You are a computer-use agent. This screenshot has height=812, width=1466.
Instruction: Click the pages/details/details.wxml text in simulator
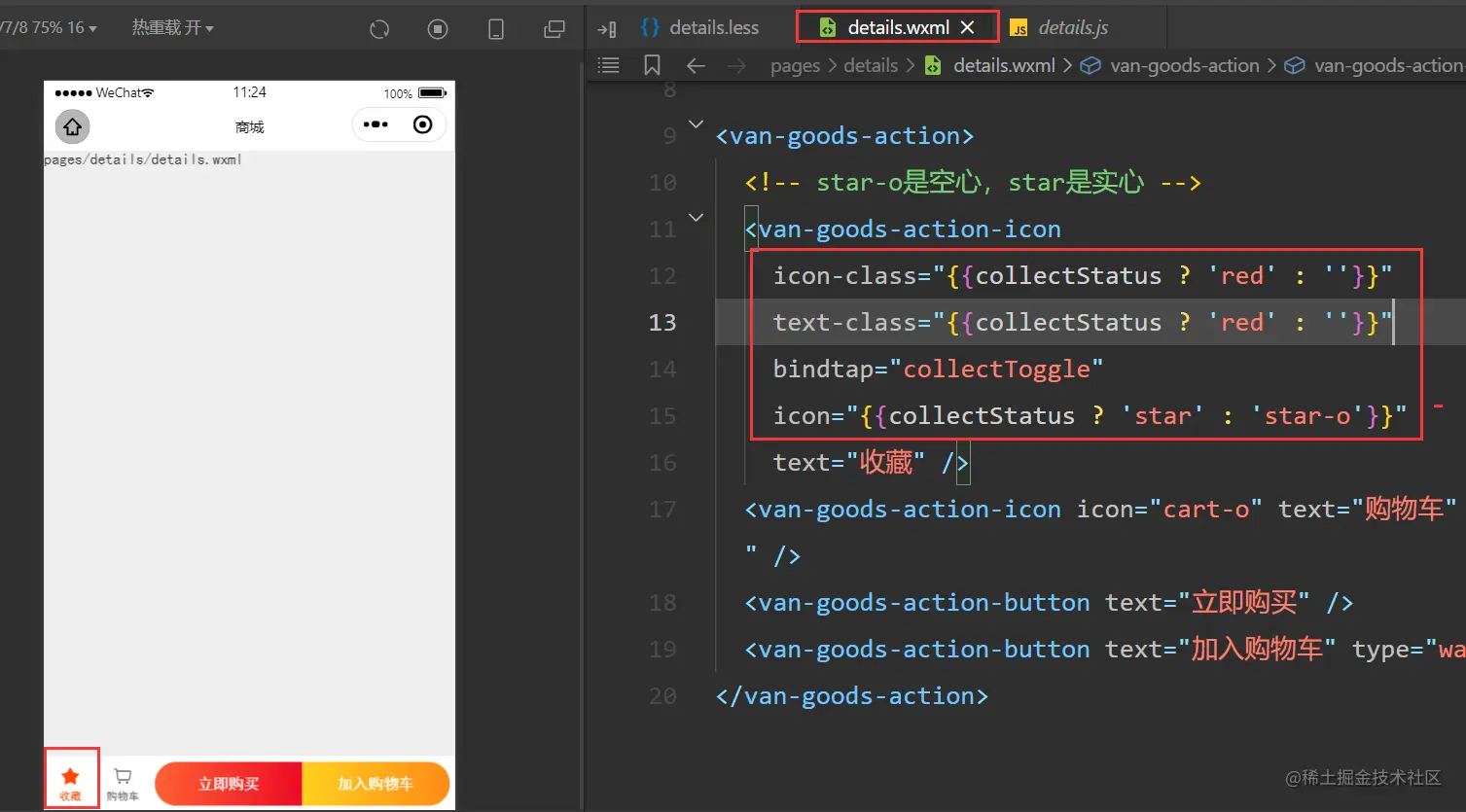(143, 159)
